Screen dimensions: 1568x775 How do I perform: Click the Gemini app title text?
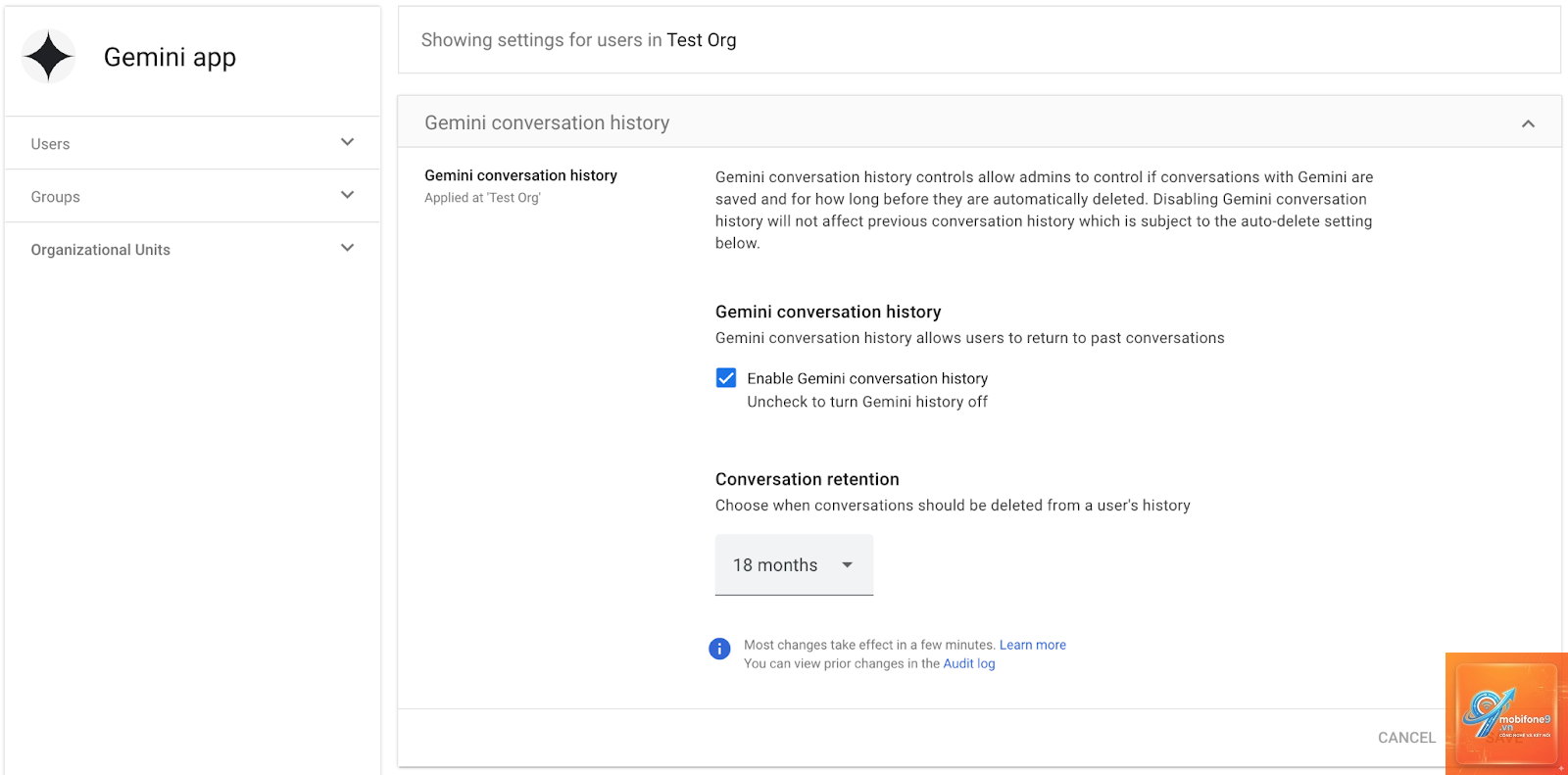click(x=170, y=57)
